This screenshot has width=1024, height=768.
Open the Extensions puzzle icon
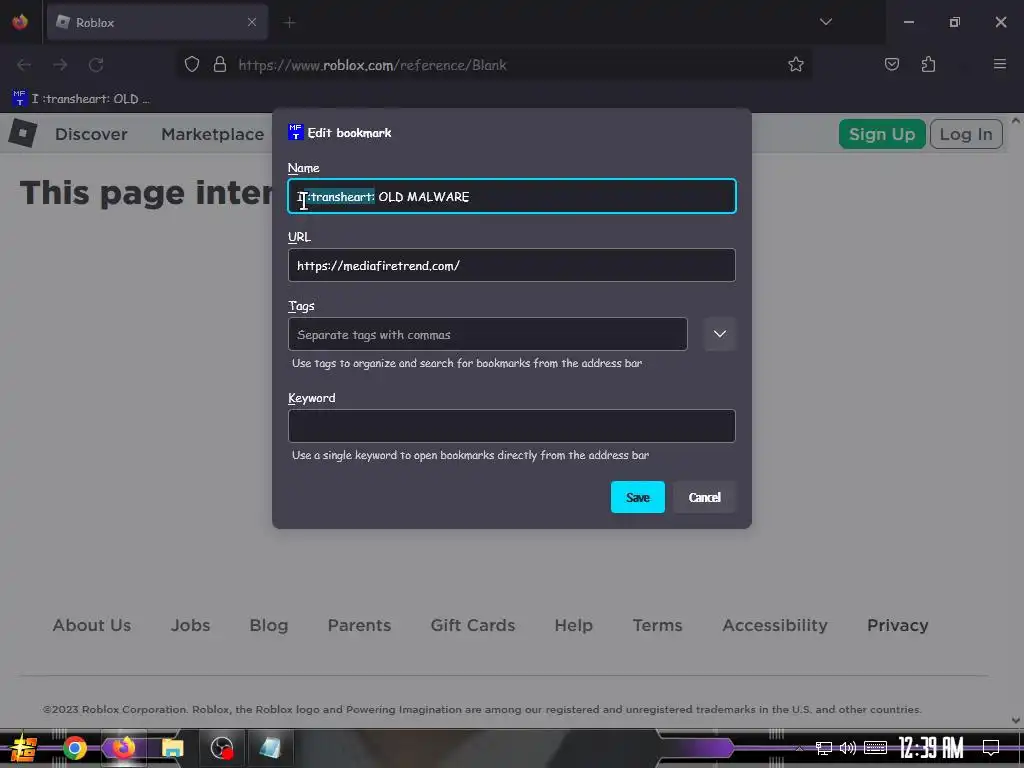pyautogui.click(x=928, y=64)
